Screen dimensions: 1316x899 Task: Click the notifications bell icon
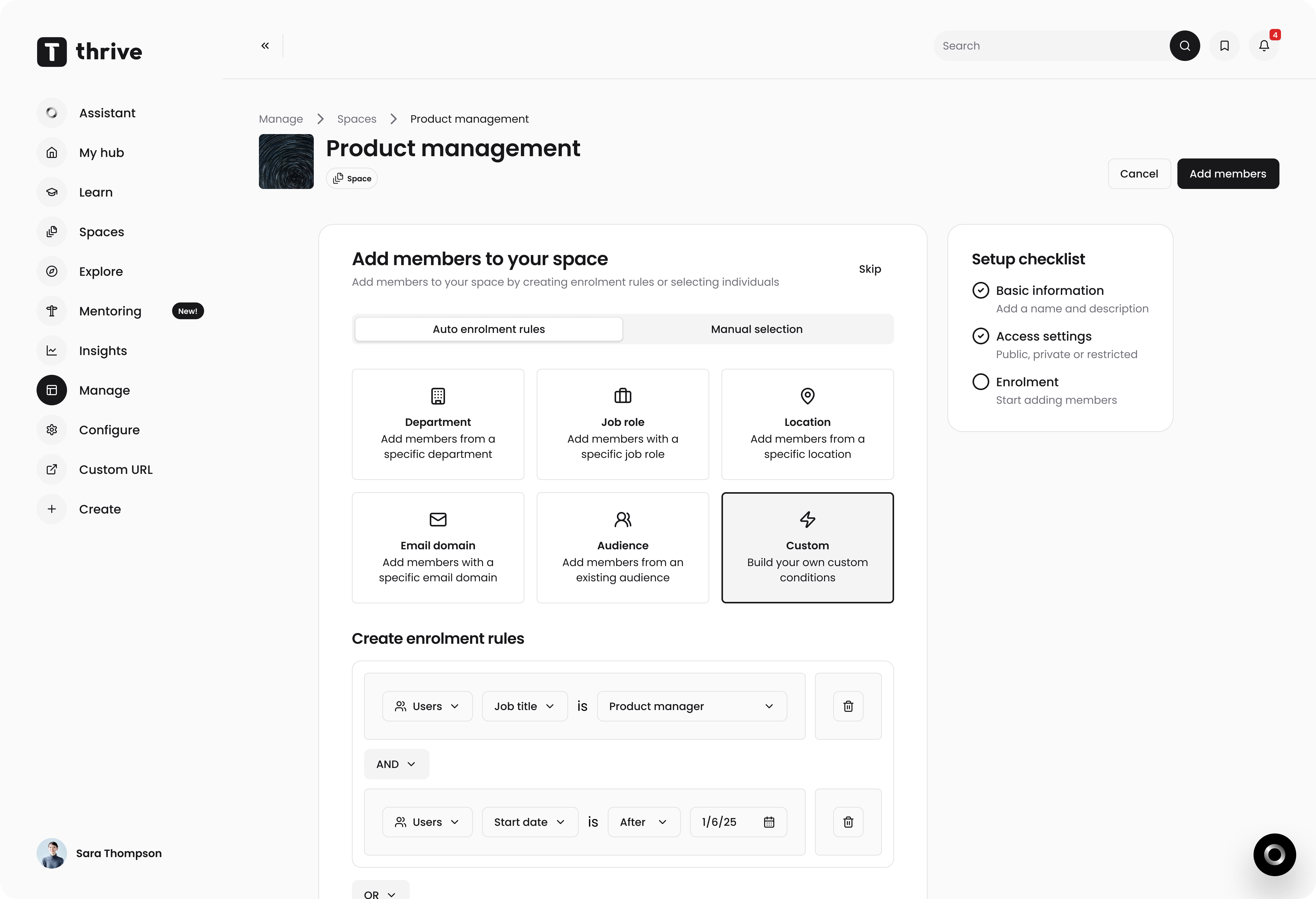[1263, 46]
